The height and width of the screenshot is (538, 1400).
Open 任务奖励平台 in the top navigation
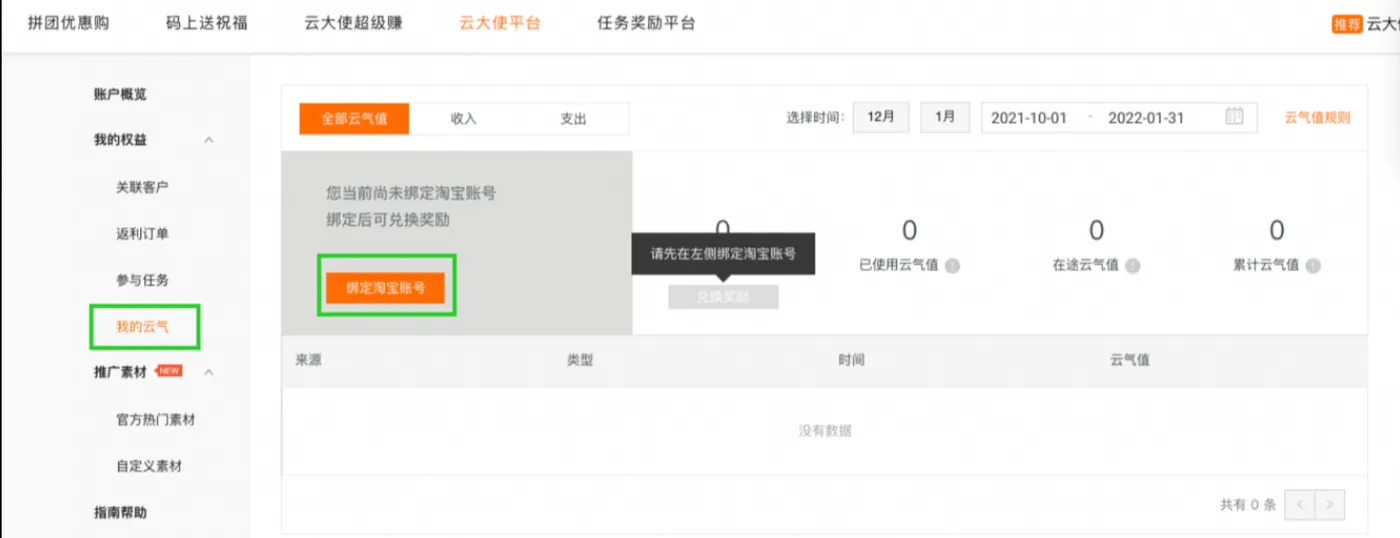[x=646, y=23]
